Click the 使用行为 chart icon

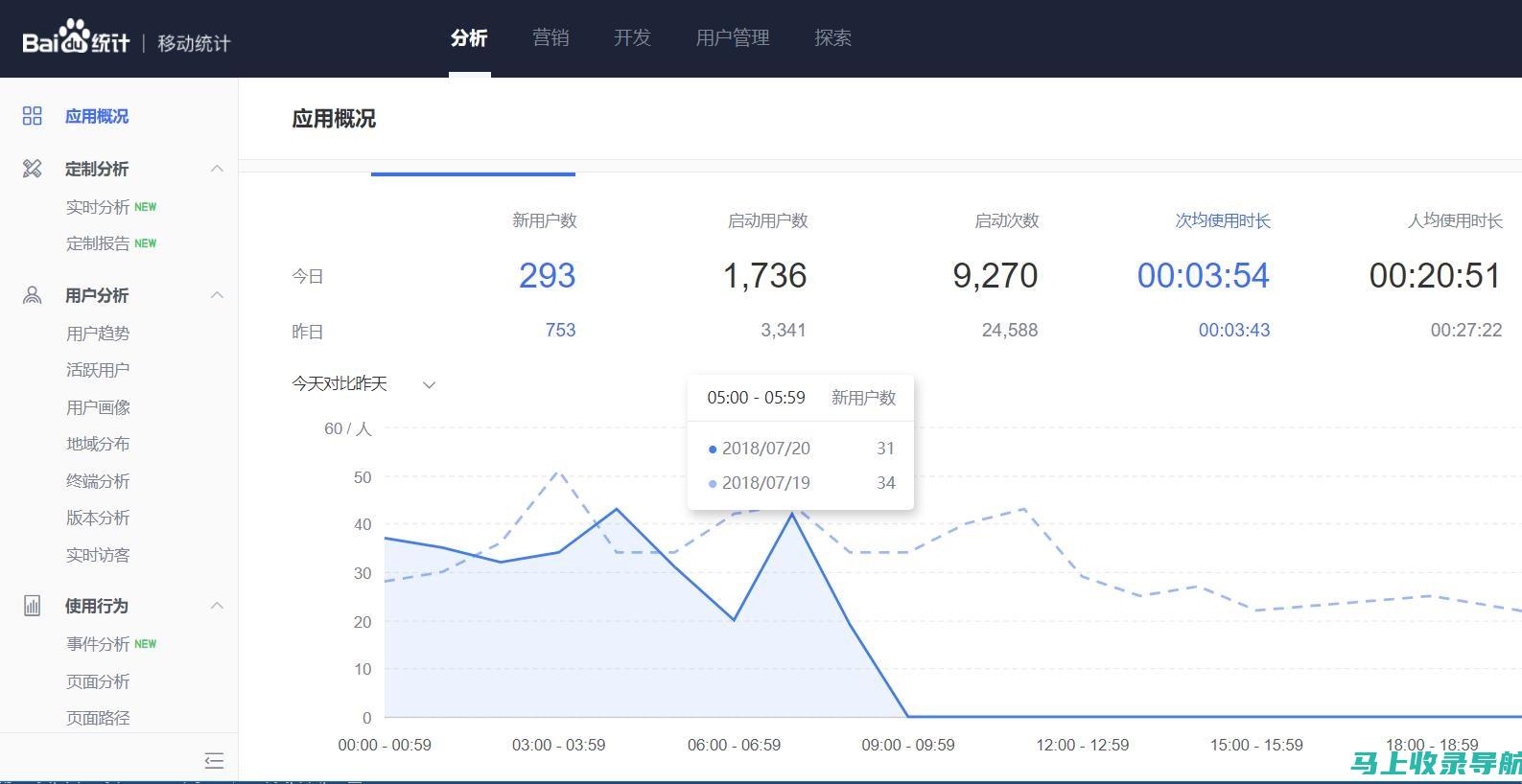[33, 606]
